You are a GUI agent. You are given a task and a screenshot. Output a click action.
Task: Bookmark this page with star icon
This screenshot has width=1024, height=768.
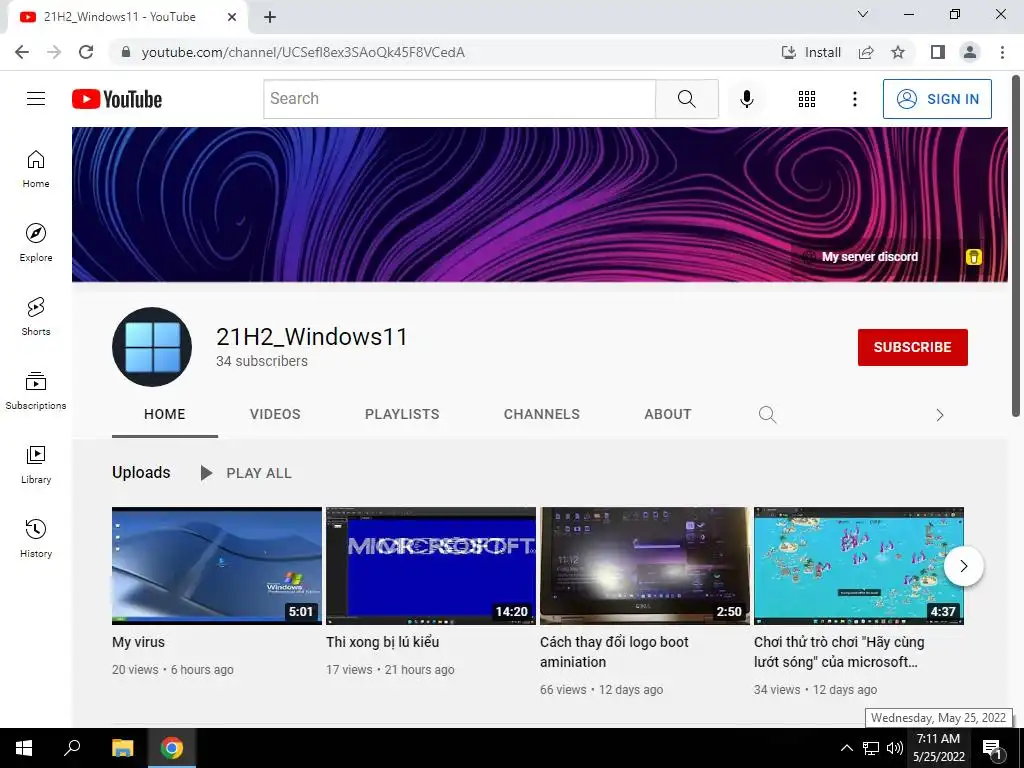tap(898, 52)
